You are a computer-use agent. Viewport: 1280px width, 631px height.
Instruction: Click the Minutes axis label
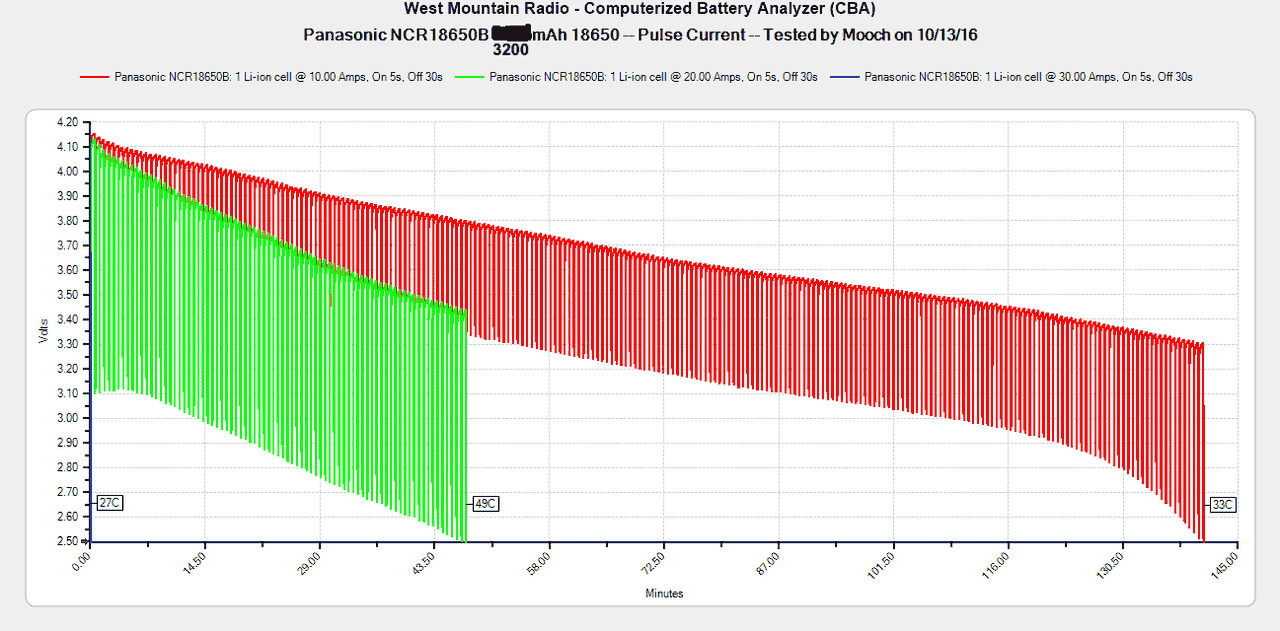pyautogui.click(x=664, y=594)
